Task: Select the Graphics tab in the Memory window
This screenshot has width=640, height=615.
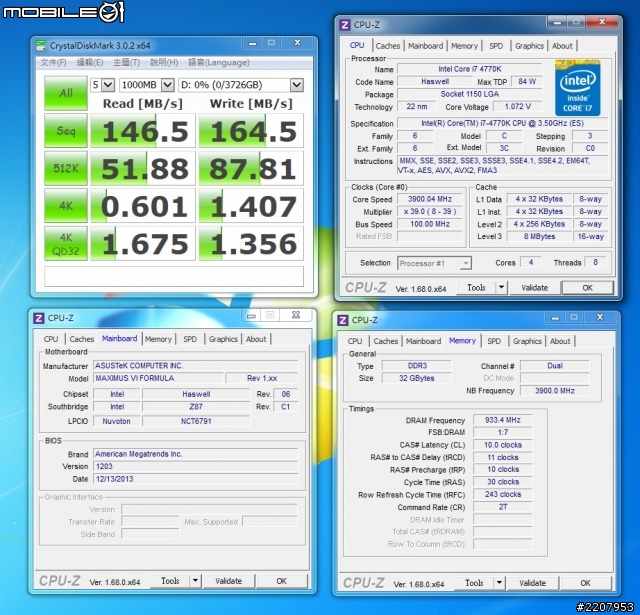Action: tap(527, 341)
